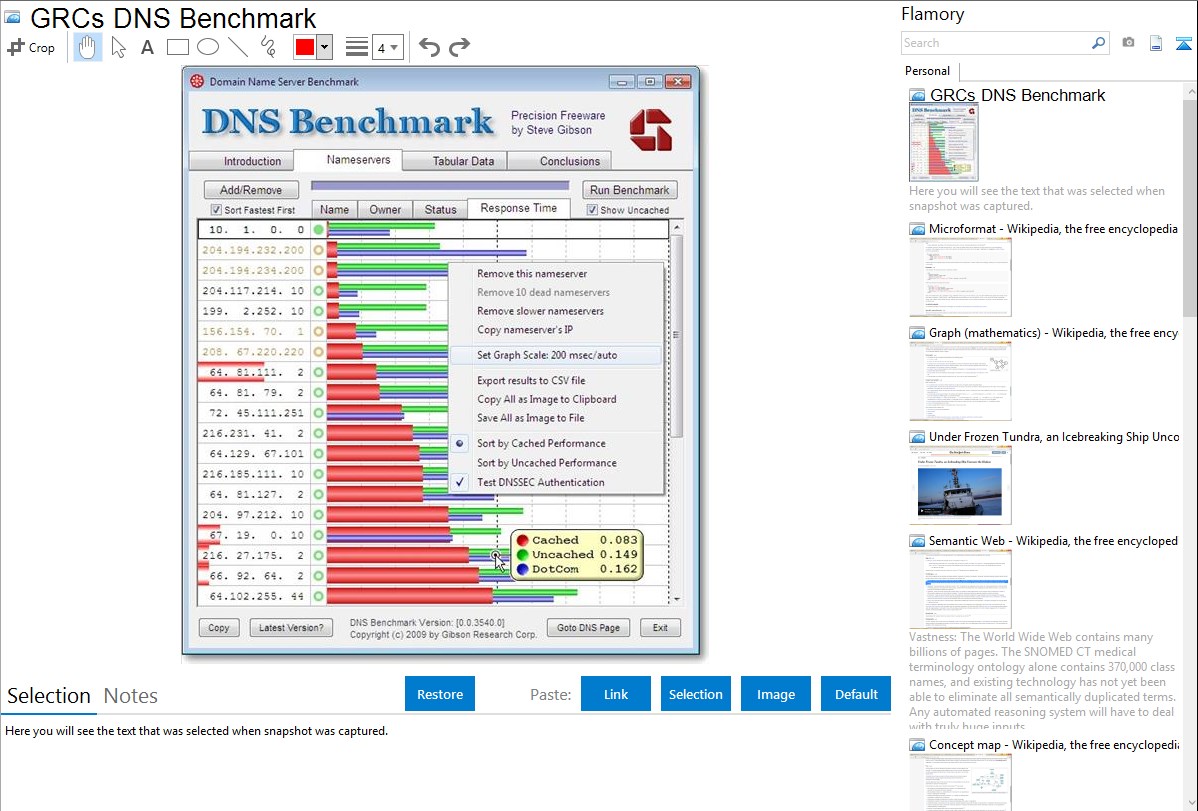Open the Personal tab in Flamory panel
This screenshot has height=811, width=1198.
point(928,71)
